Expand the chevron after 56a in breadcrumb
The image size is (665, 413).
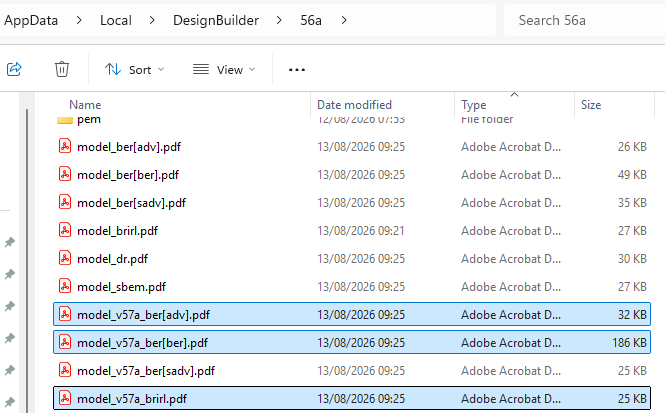click(x=344, y=20)
